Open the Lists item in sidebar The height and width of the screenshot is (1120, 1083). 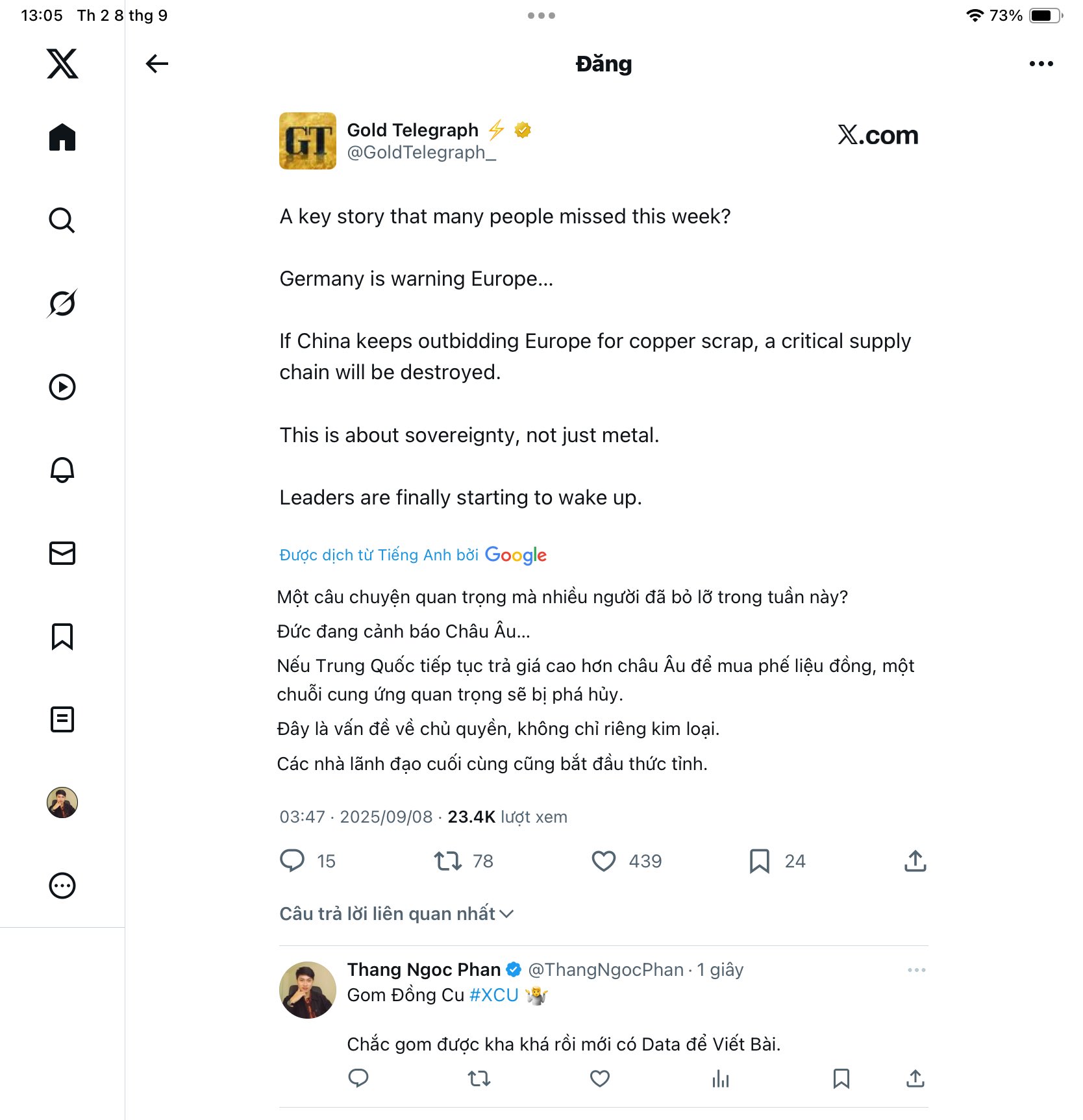[62, 719]
